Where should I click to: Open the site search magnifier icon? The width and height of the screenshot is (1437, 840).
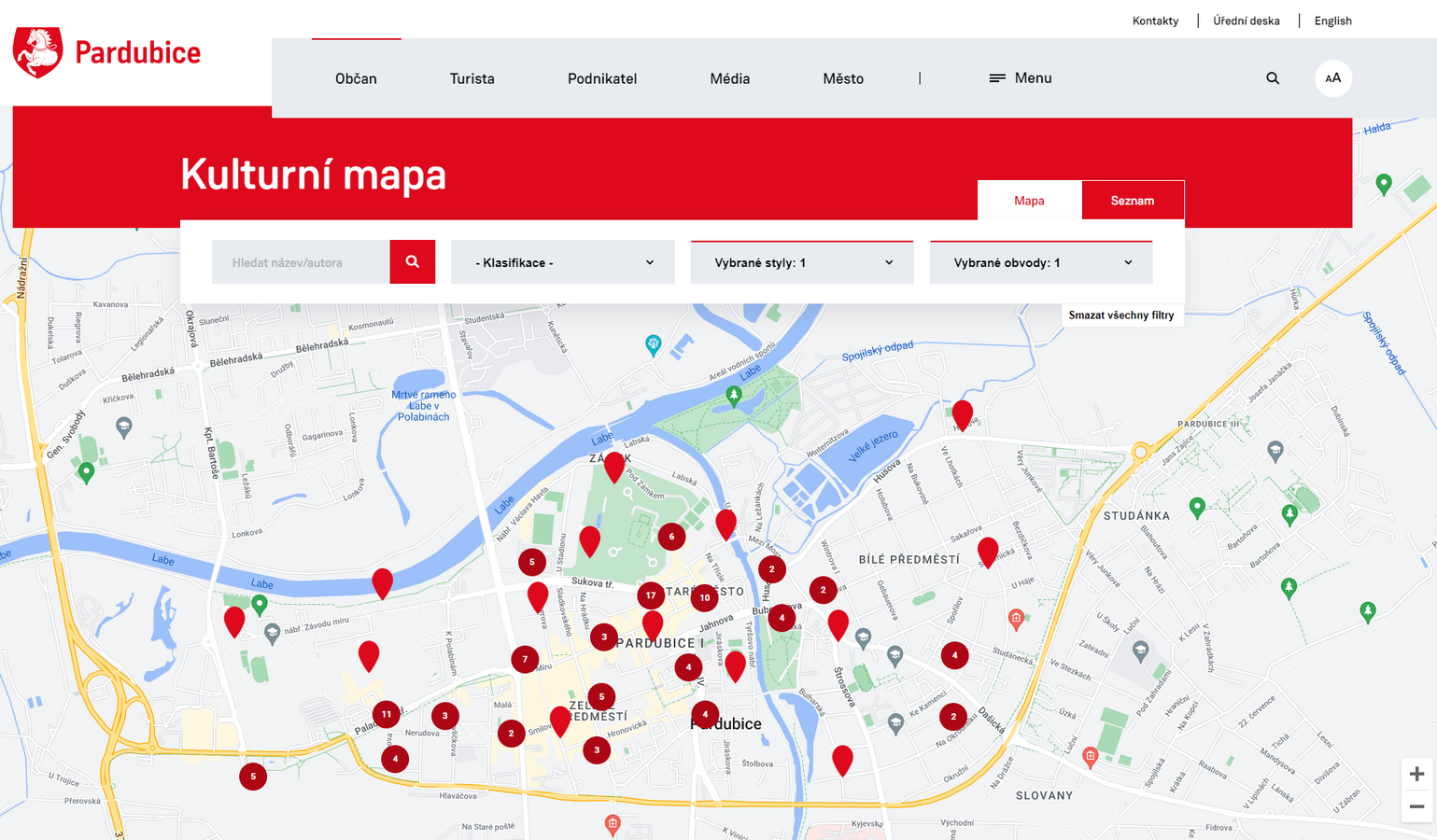[x=1273, y=78]
